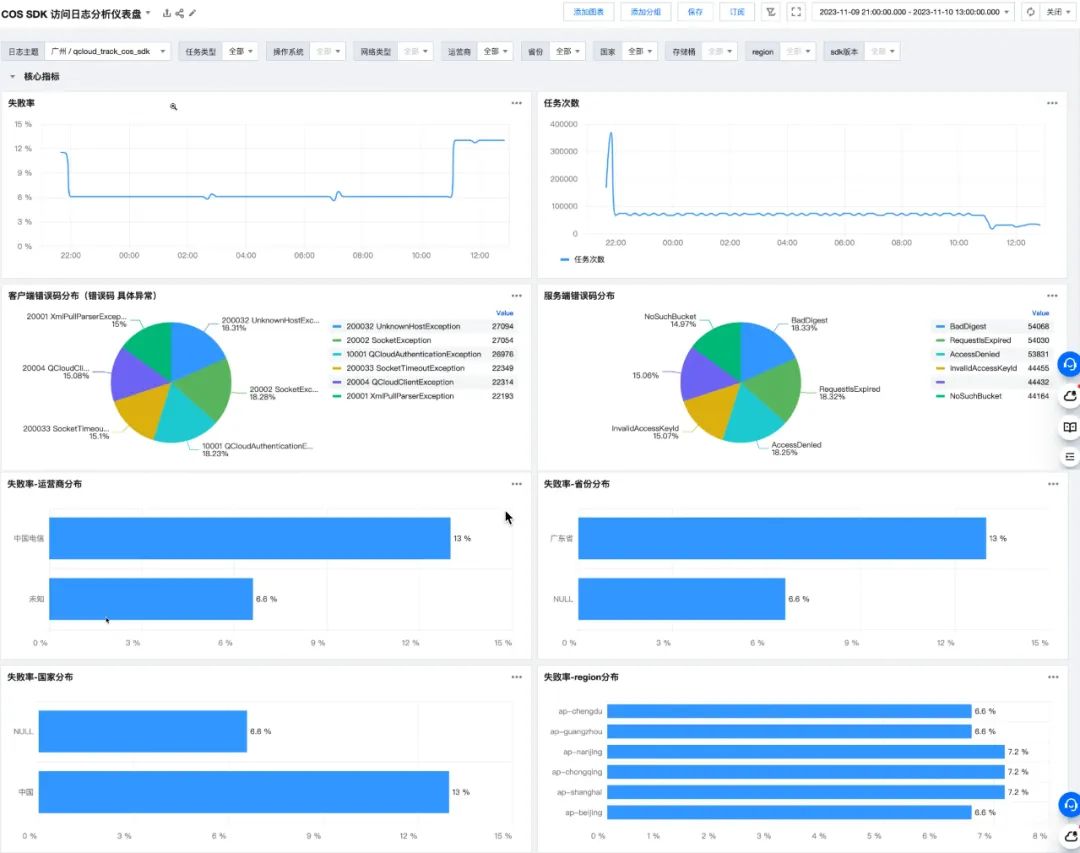The image size is (1080, 853).
Task: Toggle 20004 QCloudClientException legend entry
Action: (x=393, y=382)
